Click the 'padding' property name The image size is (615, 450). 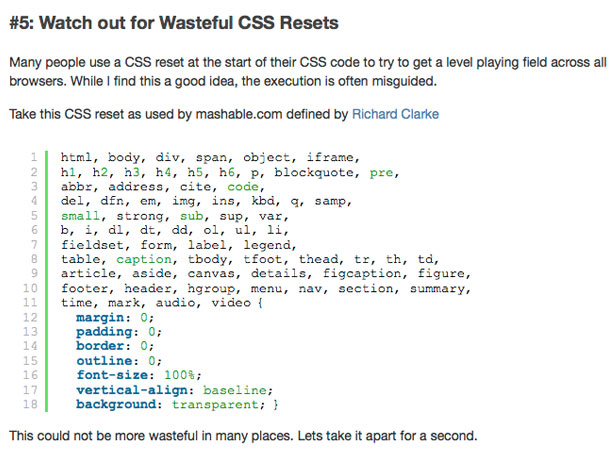coord(104,332)
